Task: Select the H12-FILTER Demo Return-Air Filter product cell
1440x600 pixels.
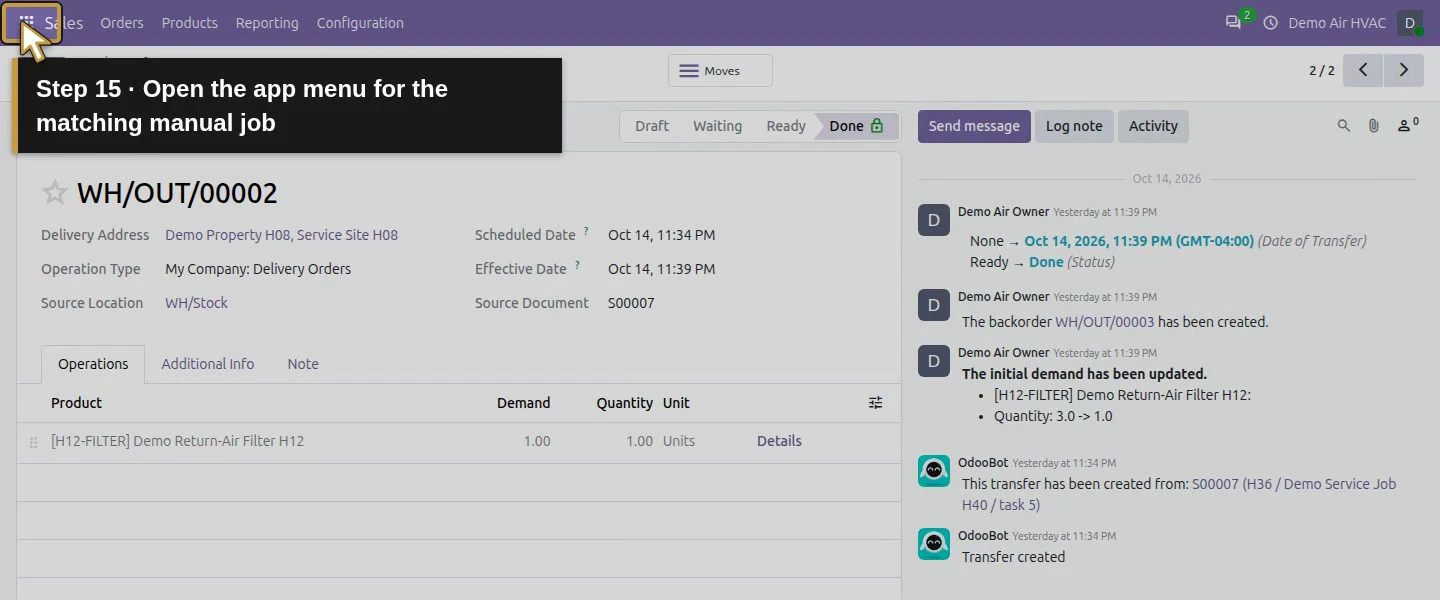Action: pyautogui.click(x=178, y=441)
